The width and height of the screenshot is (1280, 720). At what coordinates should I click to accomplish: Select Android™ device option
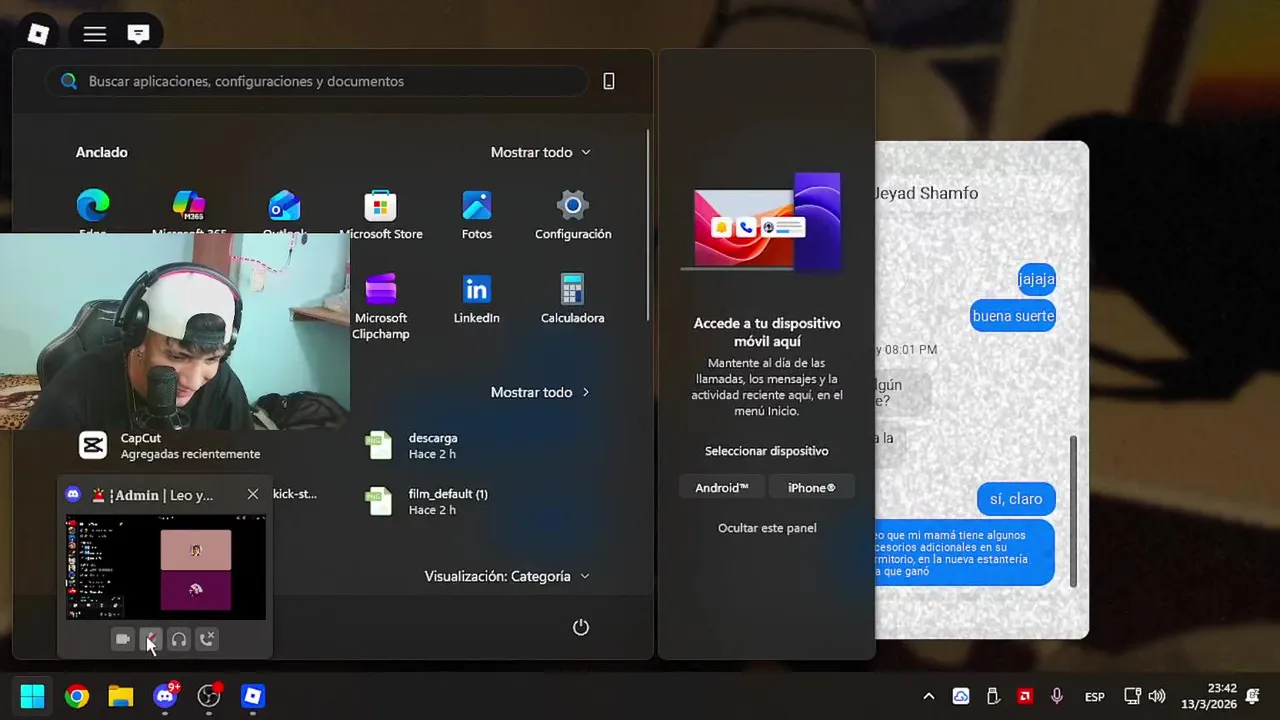point(722,488)
